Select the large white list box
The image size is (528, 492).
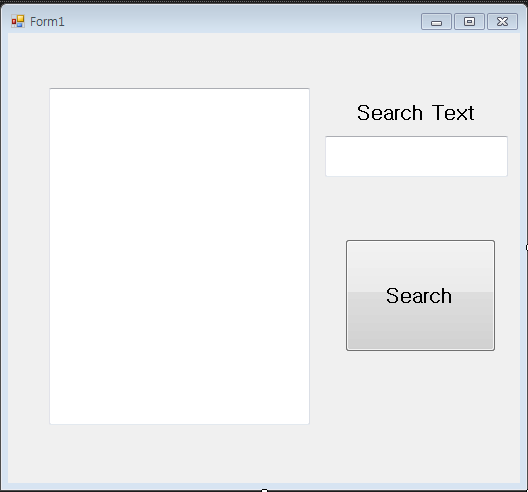(179, 256)
